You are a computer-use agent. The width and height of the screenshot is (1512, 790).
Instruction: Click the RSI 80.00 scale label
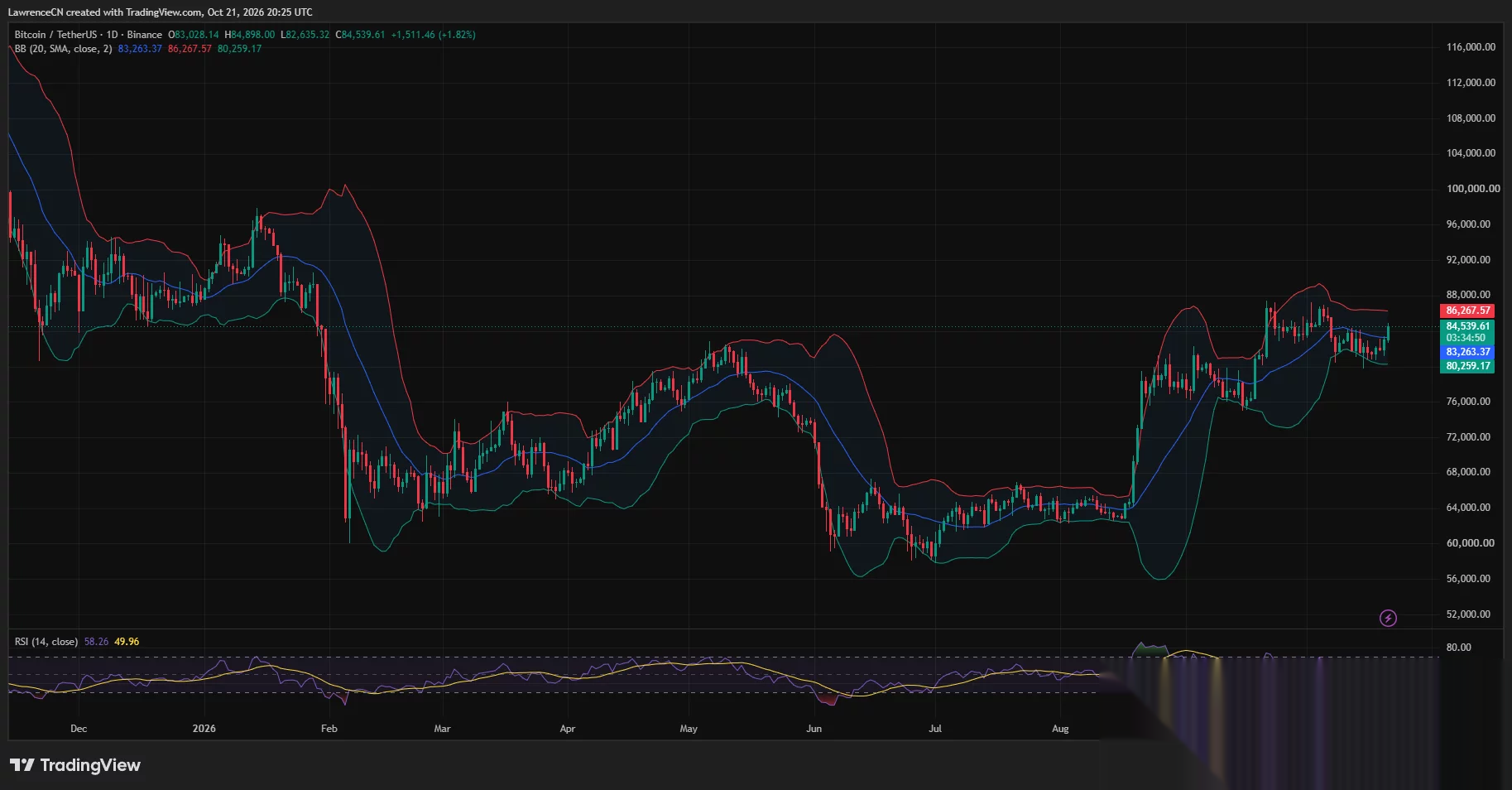tap(1459, 648)
